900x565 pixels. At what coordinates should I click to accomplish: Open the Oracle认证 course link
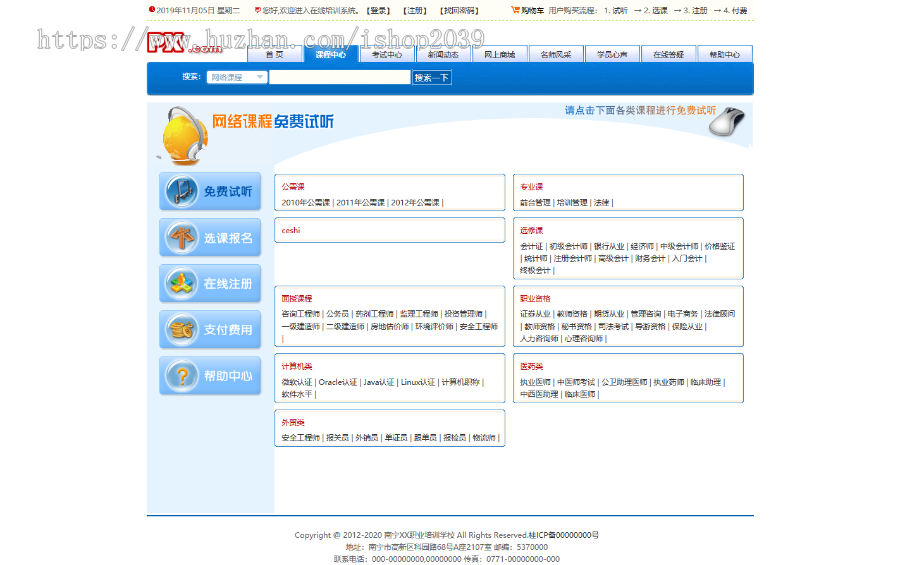pos(338,382)
